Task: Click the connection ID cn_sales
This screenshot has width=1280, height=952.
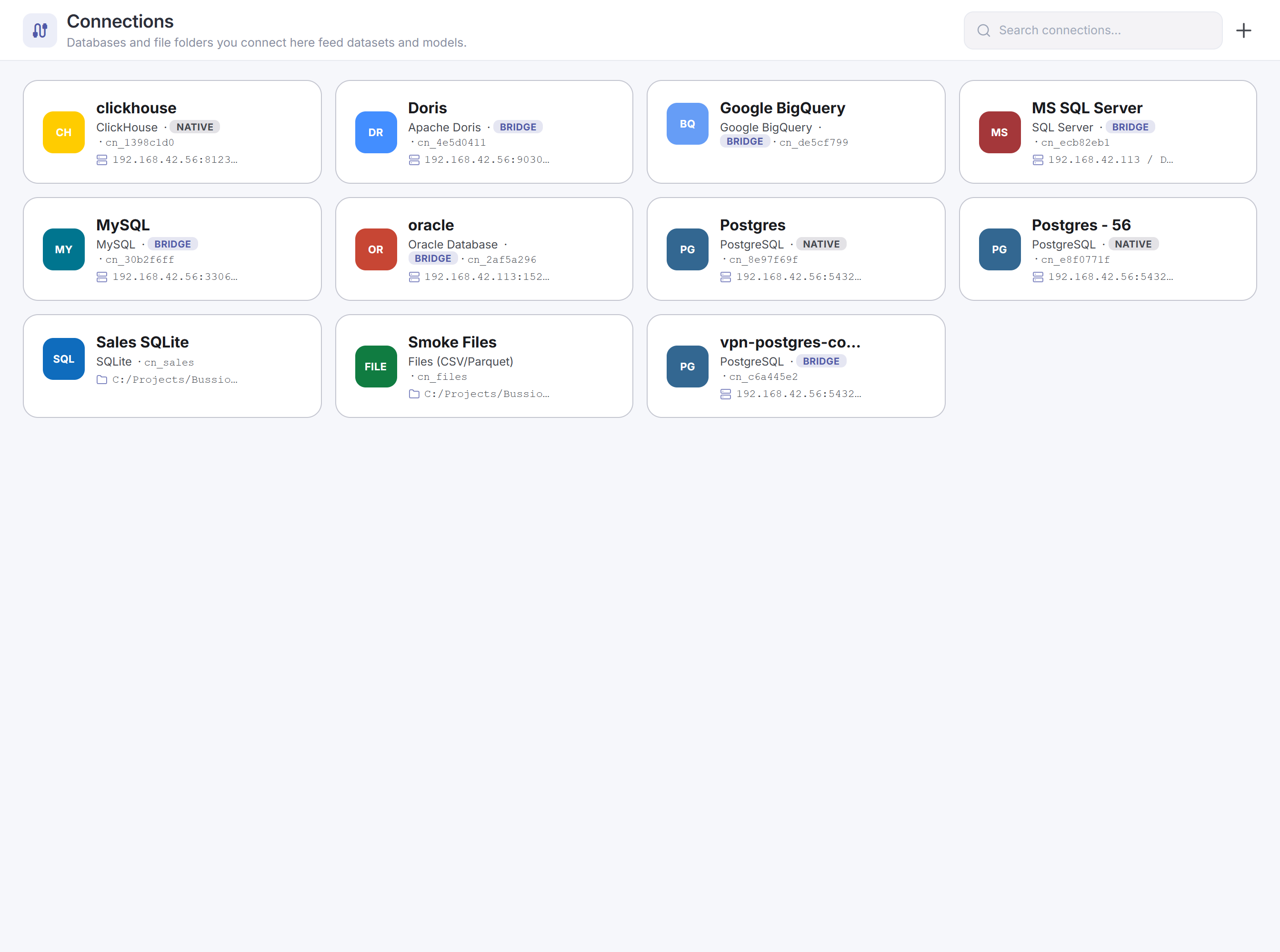Action: (x=169, y=363)
